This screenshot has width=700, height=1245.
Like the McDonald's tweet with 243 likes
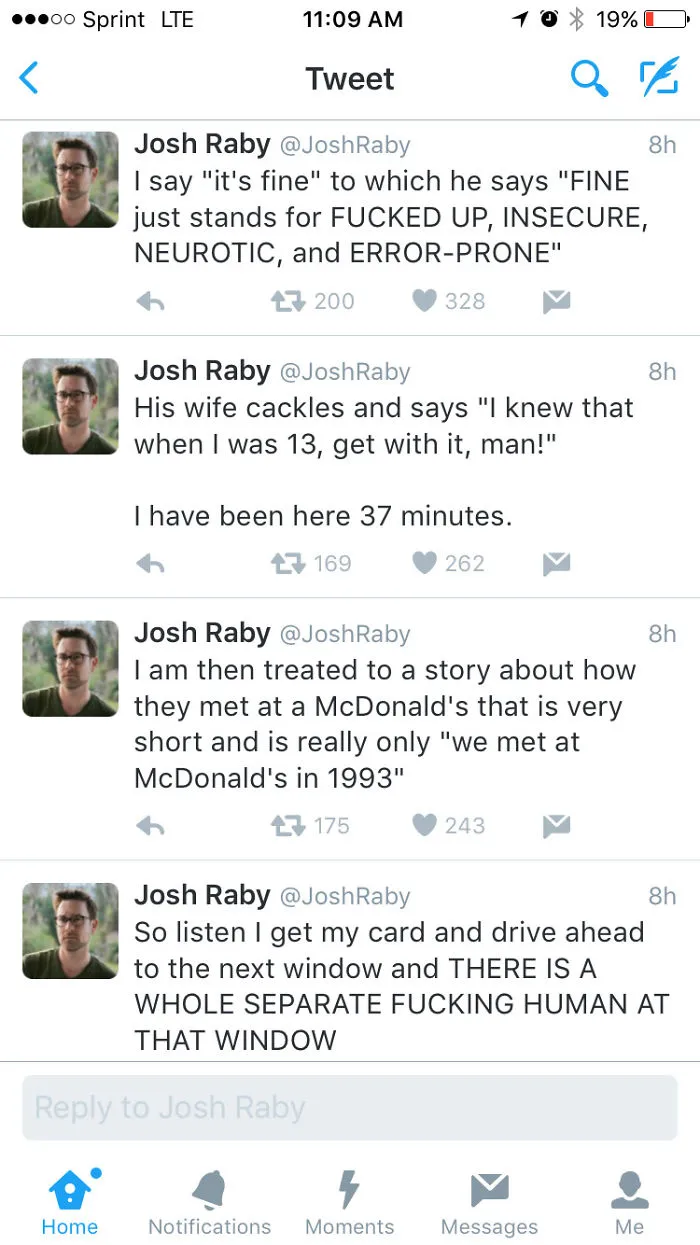tap(425, 826)
